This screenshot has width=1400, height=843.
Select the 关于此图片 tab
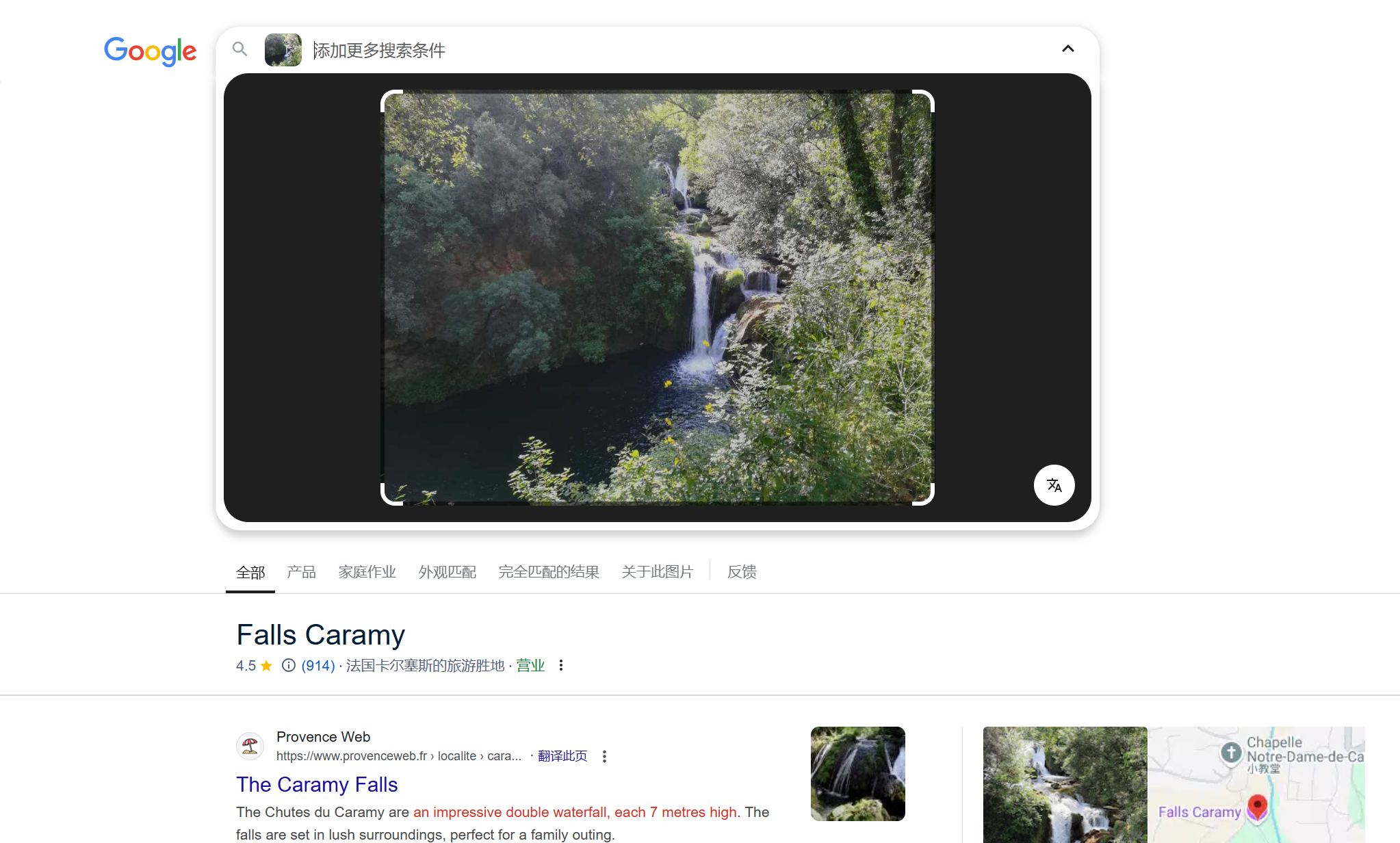[657, 572]
